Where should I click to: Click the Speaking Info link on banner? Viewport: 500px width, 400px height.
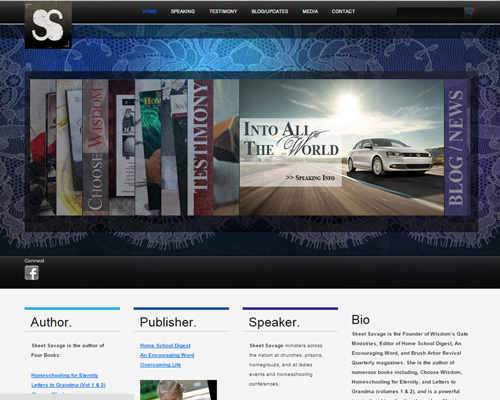[x=310, y=178]
